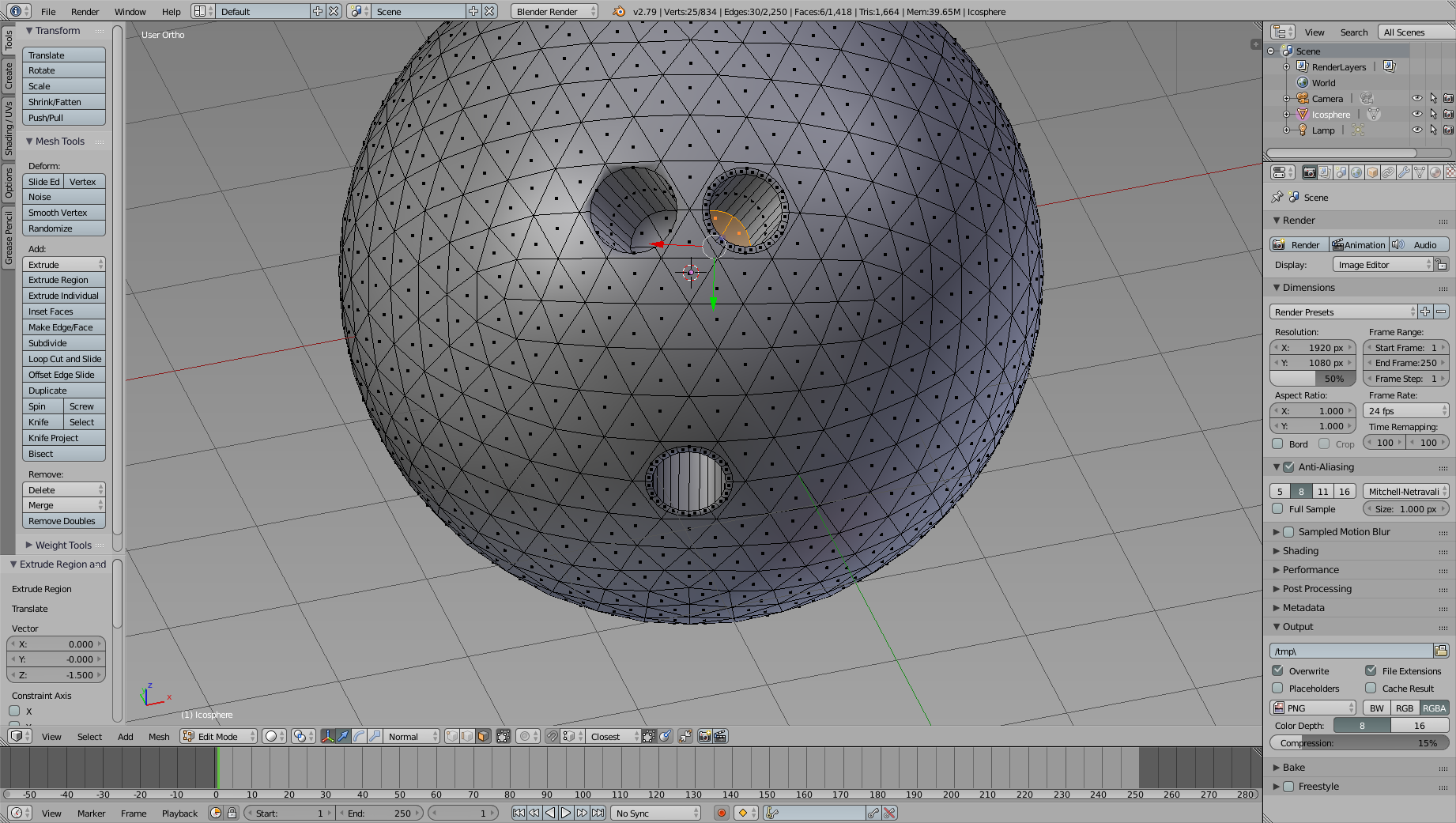The width and height of the screenshot is (1456, 823).
Task: Toggle Icosphere renderability camera icon in outliner
Action: click(x=1448, y=114)
